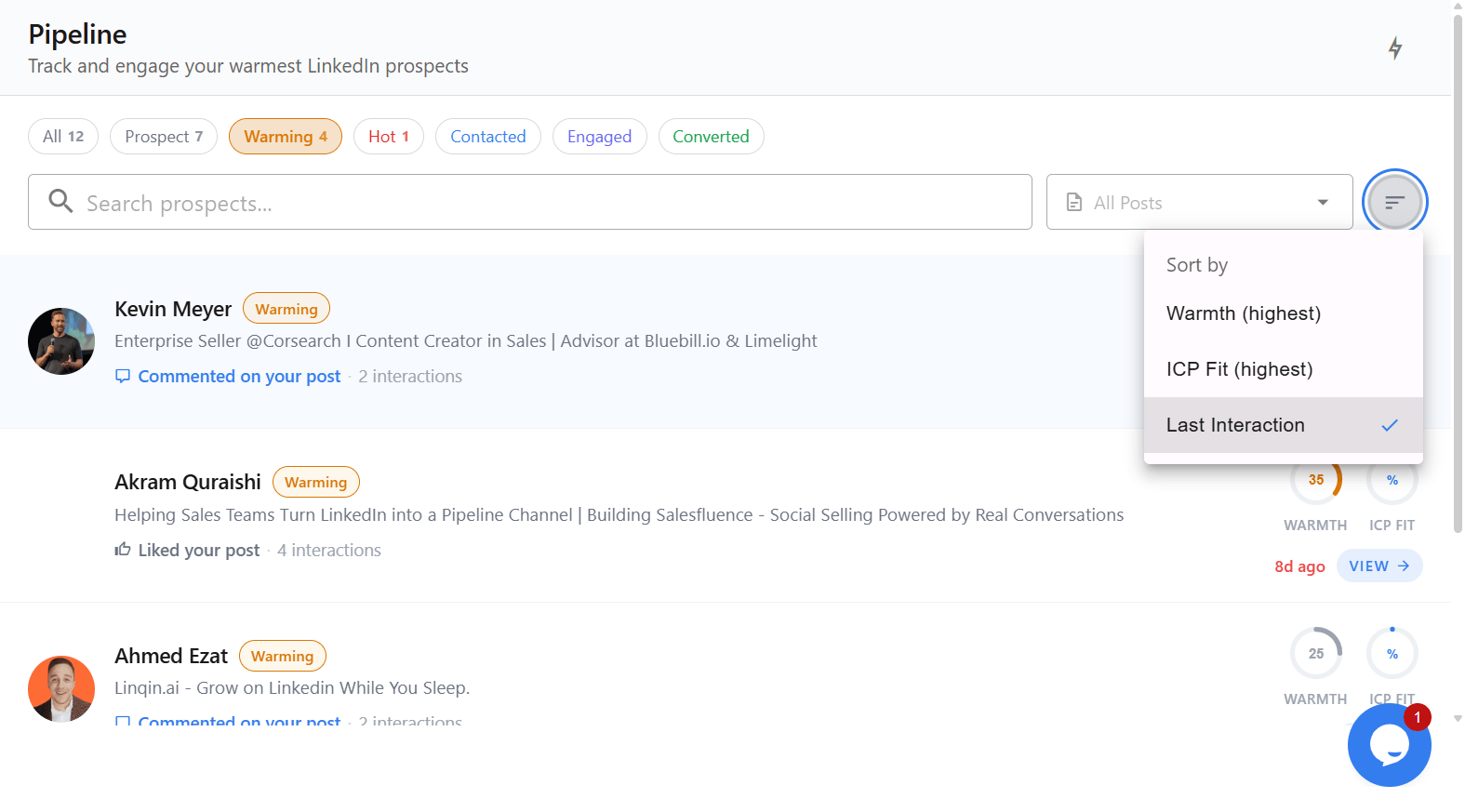Select the Warming 4 filter tab
Viewport: 1465px width, 812px height.
[x=286, y=136]
